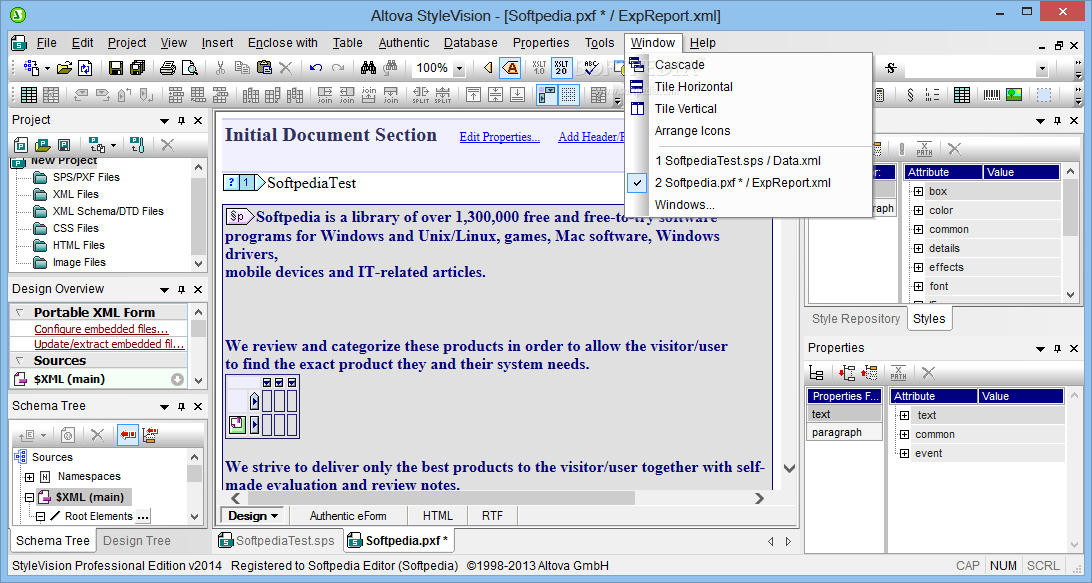The height and width of the screenshot is (583, 1092).
Task: Toggle the show table markup button
Action: tap(547, 95)
